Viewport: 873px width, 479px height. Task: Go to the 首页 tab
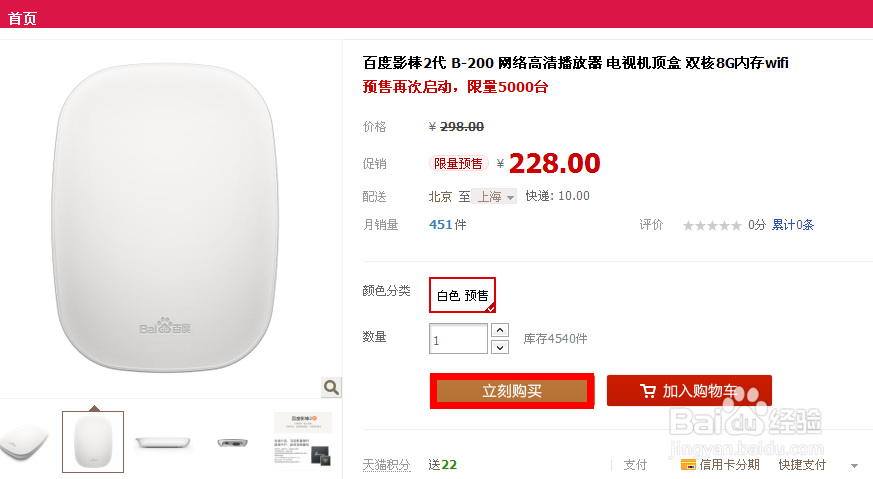[x=22, y=19]
